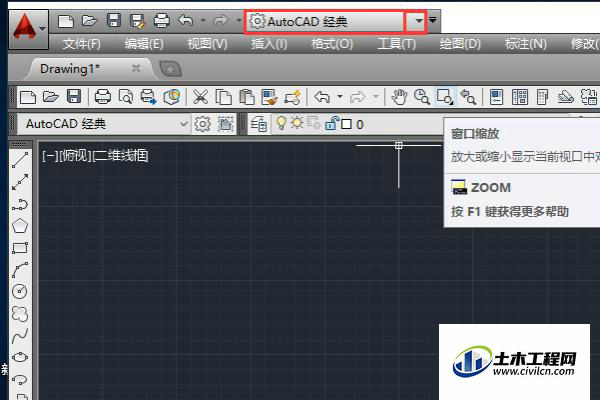Screen dimensions: 600x400
Task: Open the Properties palette icon
Action: (x=497, y=97)
